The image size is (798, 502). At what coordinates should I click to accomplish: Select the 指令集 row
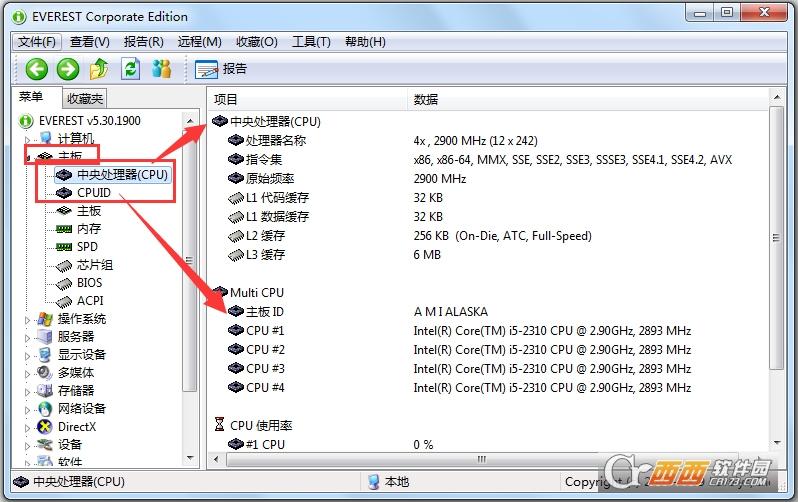tap(489, 160)
